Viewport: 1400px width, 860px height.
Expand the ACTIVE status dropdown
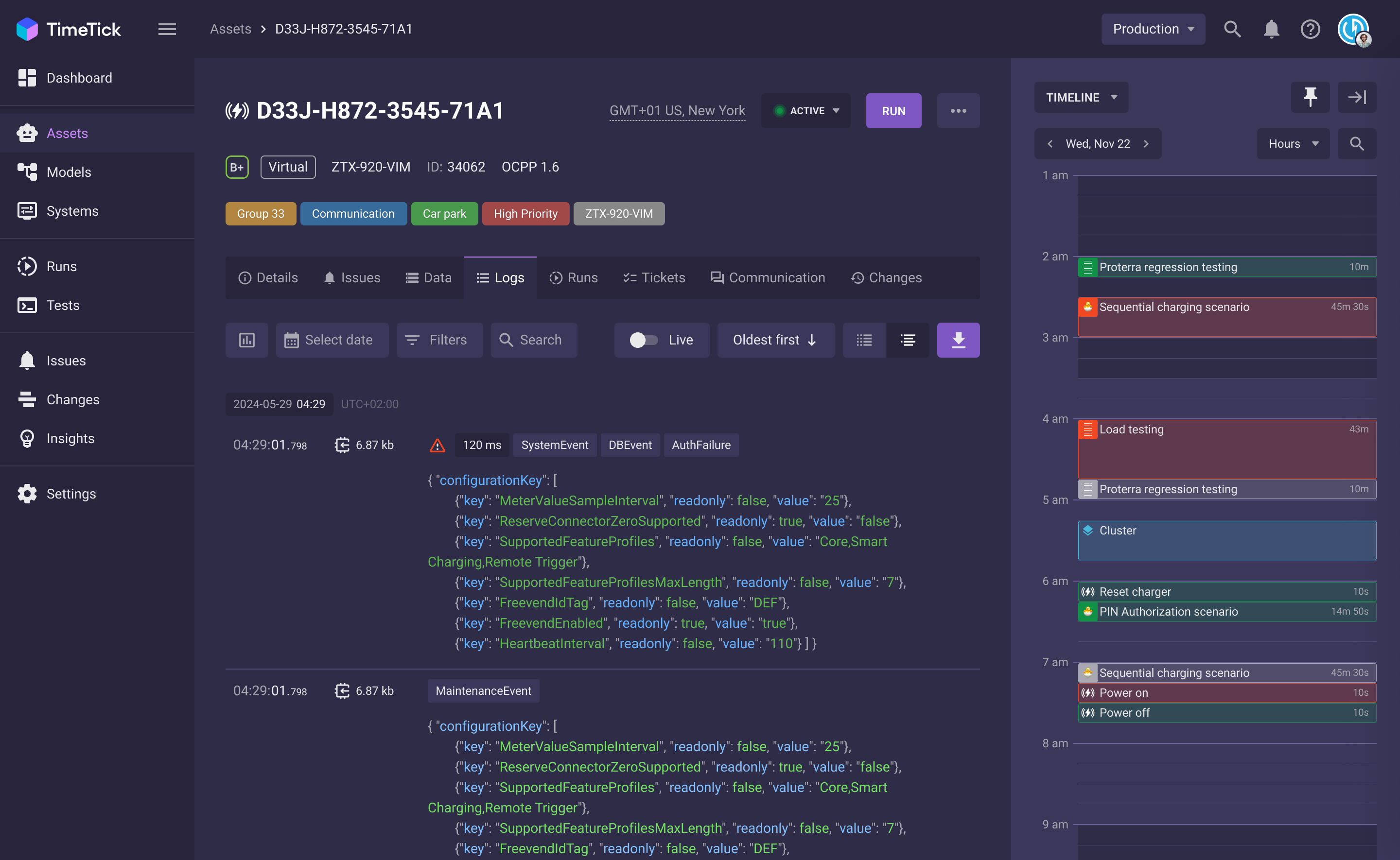[x=805, y=111]
